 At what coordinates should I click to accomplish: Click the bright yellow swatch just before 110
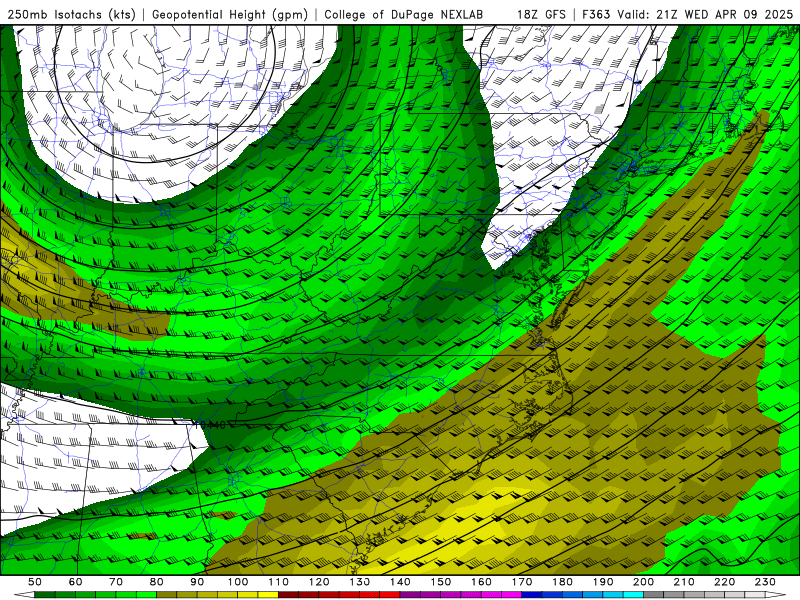pos(268,594)
